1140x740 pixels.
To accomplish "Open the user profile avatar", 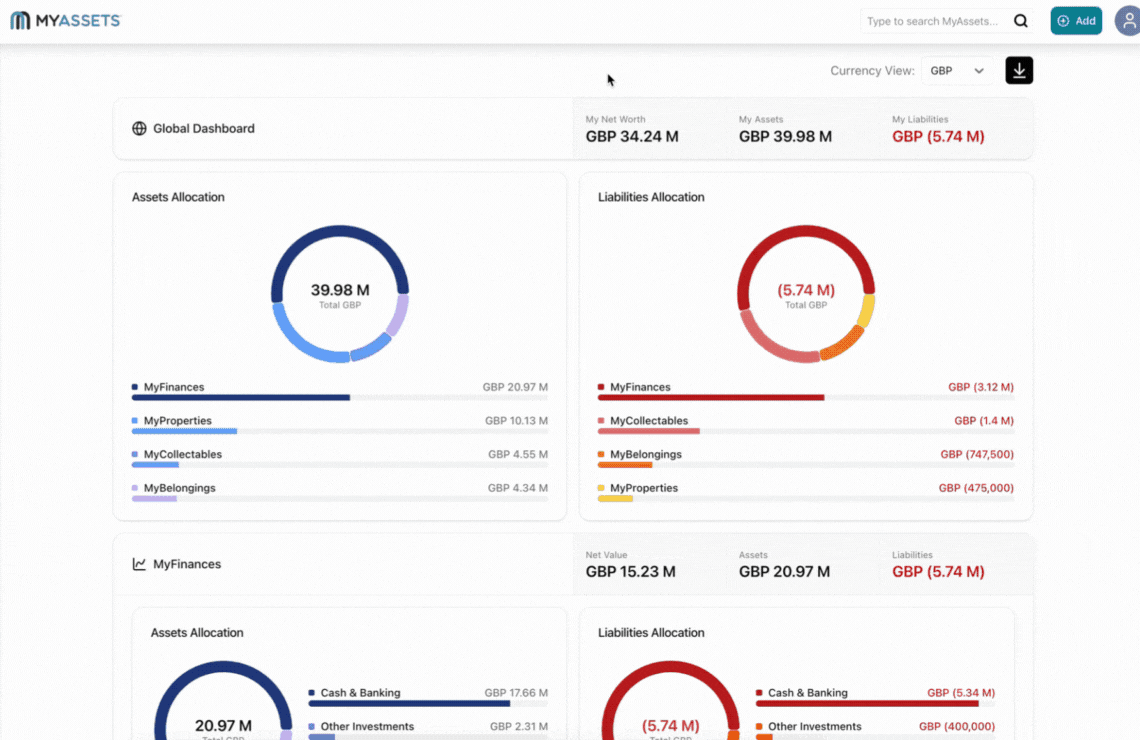I will coord(1129,21).
